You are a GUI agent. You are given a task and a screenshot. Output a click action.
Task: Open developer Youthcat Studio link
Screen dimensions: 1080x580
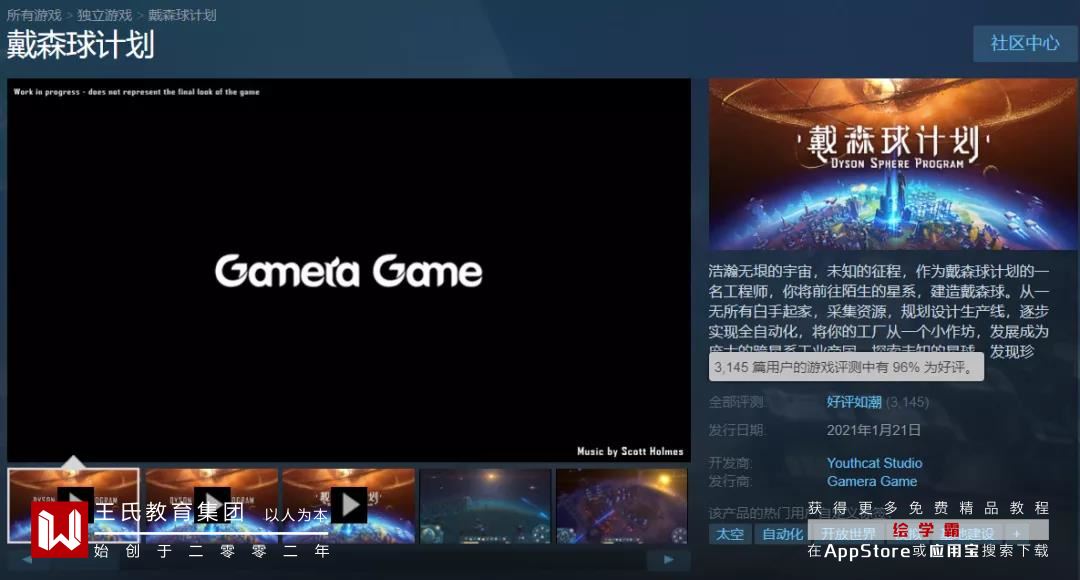click(874, 463)
